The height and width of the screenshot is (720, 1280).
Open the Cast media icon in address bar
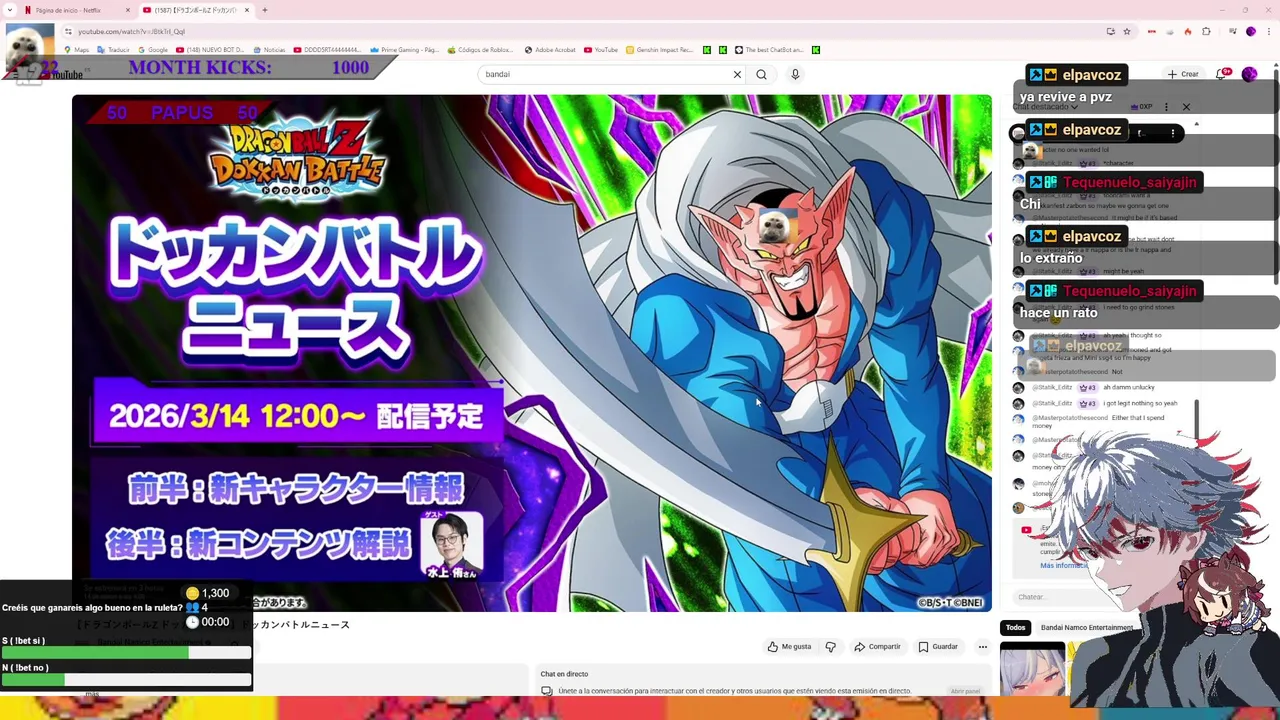tap(1110, 31)
